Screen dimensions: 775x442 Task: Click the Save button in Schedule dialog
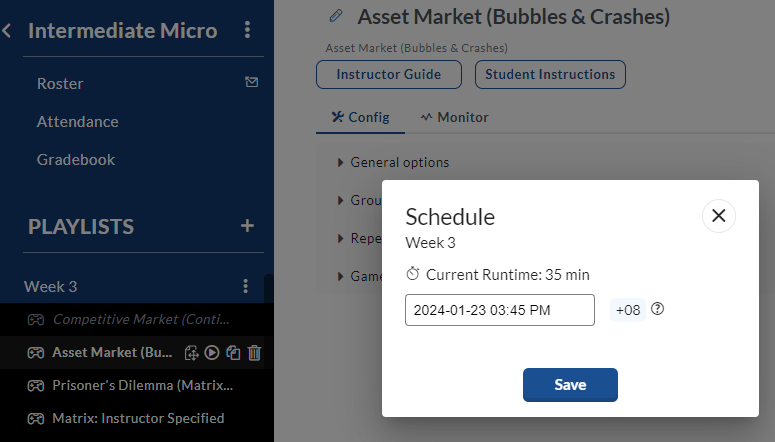click(570, 385)
